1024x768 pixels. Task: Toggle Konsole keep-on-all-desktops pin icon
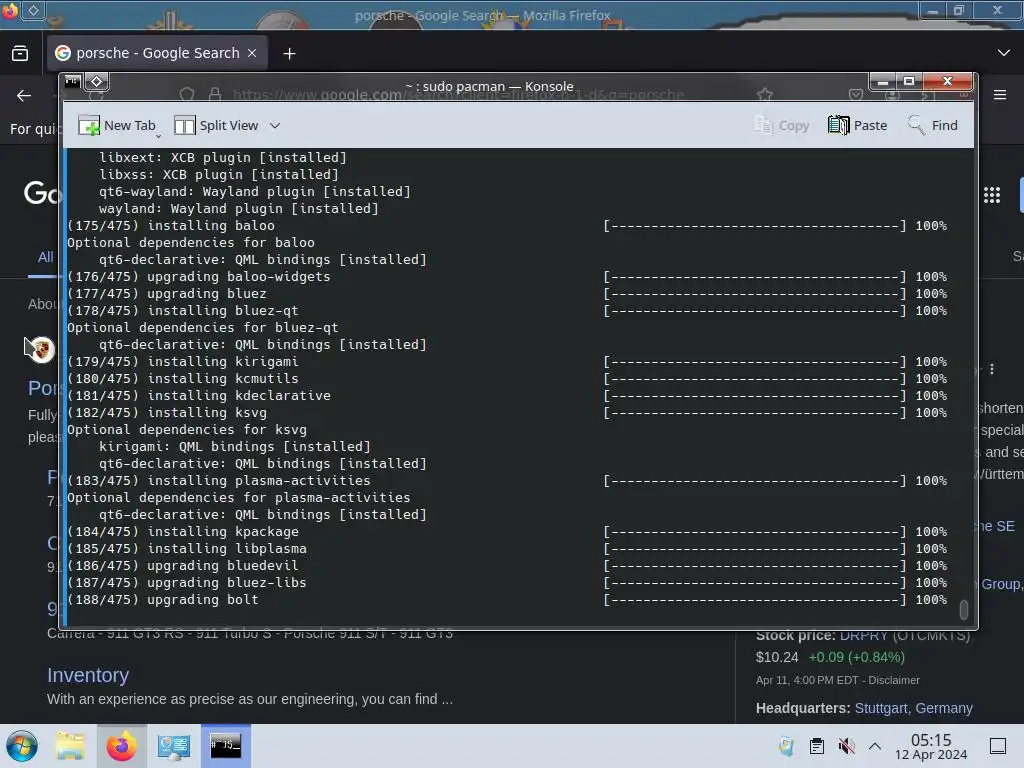[x=97, y=81]
